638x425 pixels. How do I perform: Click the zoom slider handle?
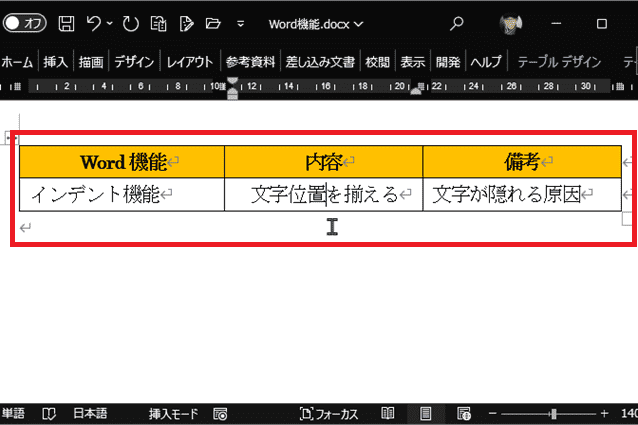(553, 414)
